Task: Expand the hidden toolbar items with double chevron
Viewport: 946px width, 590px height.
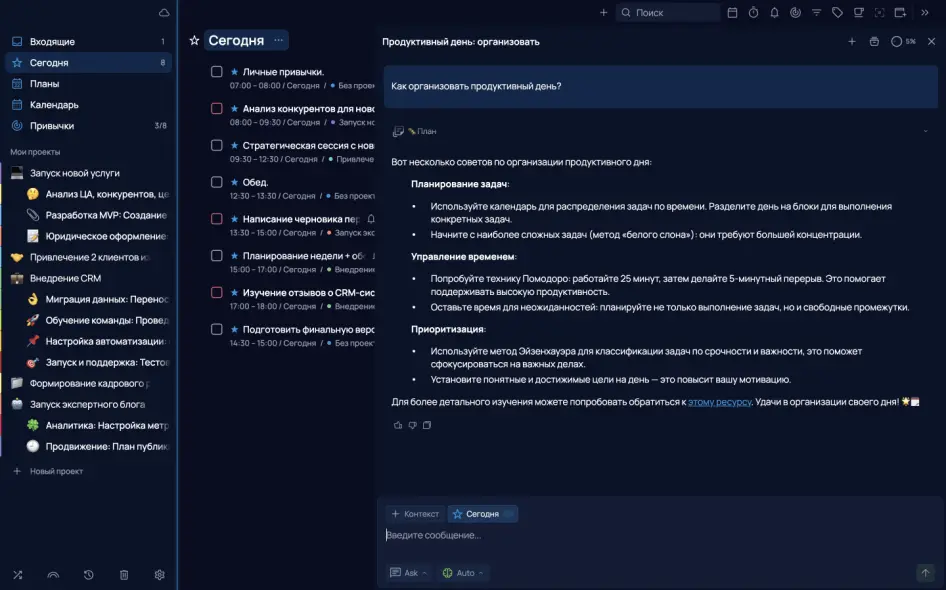Action: (x=925, y=13)
